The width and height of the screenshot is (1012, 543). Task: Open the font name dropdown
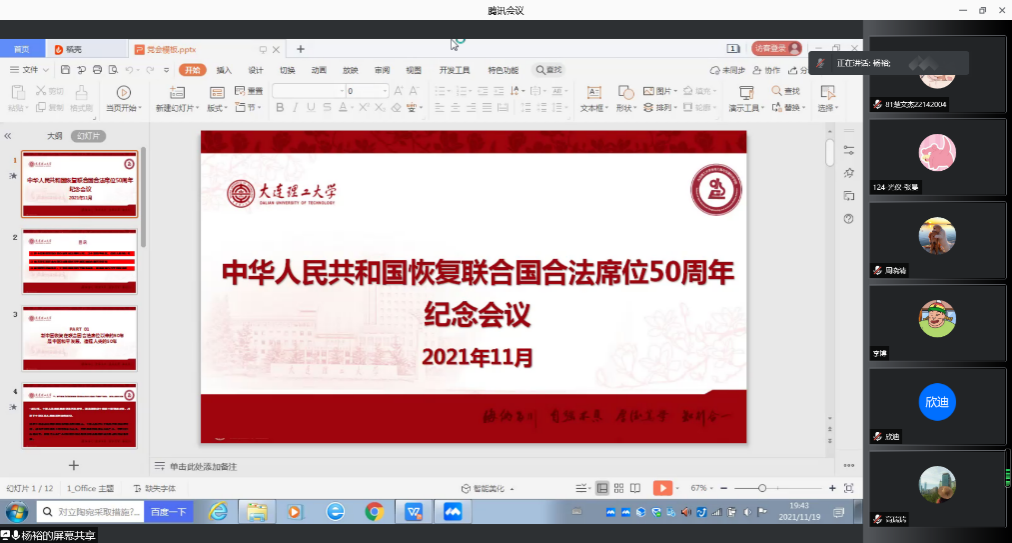(341, 91)
